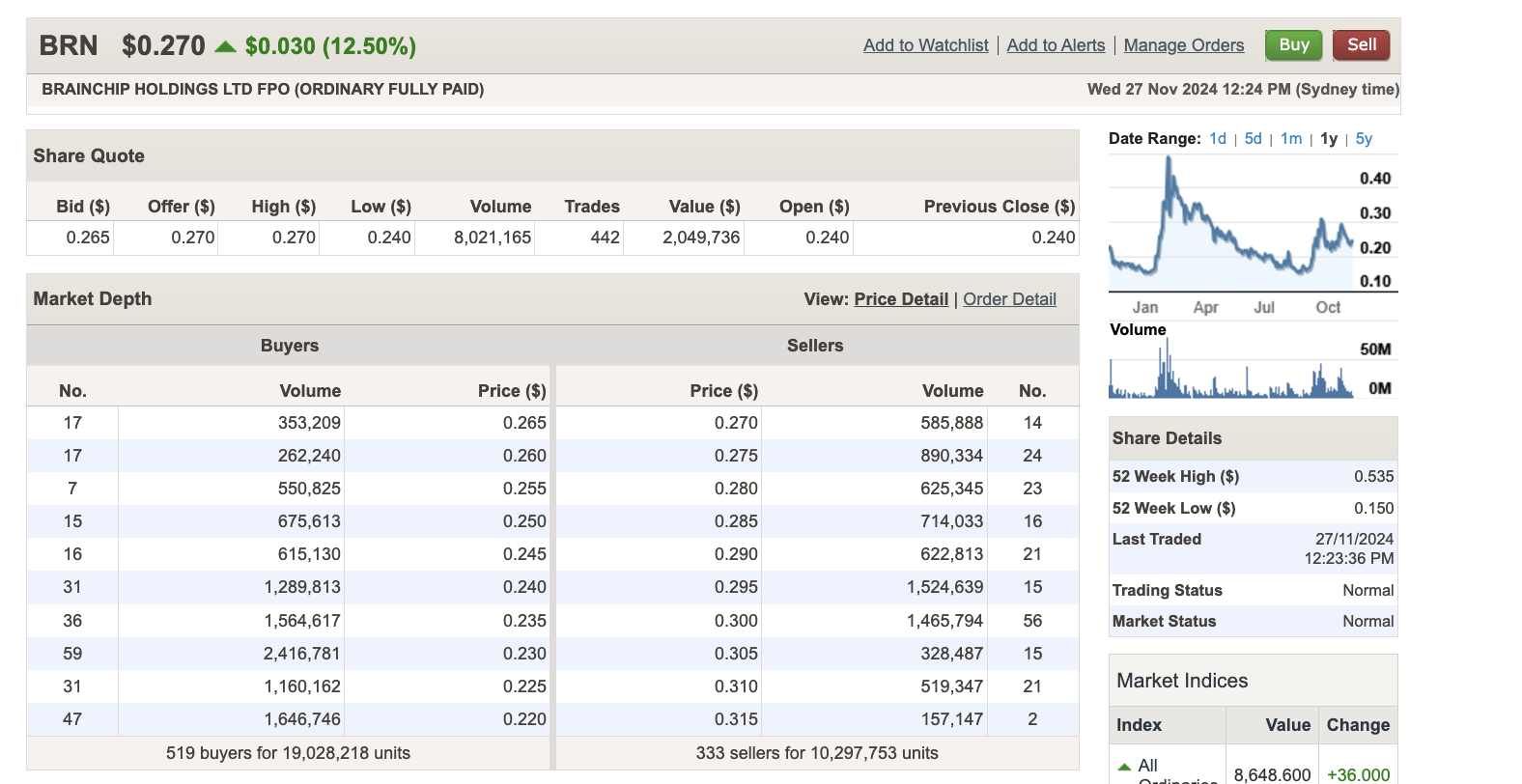Viewport: 1522px width, 784px height.
Task: Click buyer volume 353,209 at 0.265
Action: coord(309,423)
